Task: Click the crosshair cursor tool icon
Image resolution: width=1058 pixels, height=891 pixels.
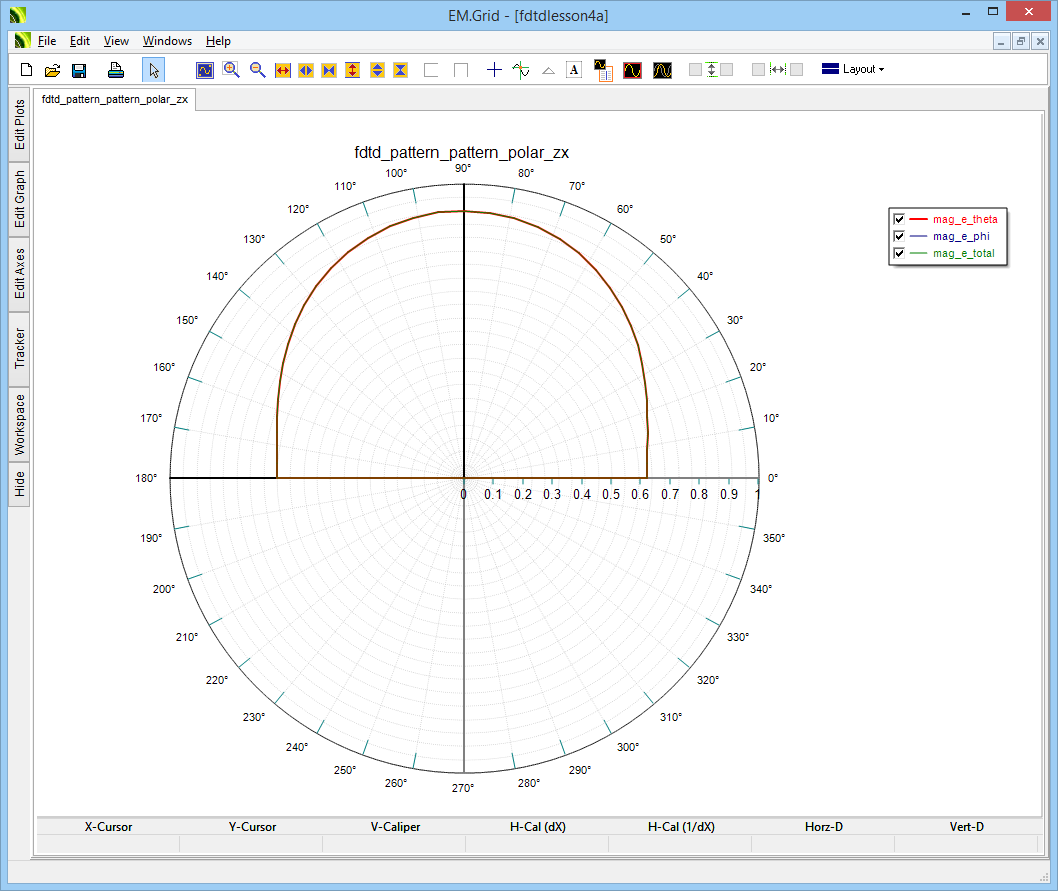Action: [494, 70]
